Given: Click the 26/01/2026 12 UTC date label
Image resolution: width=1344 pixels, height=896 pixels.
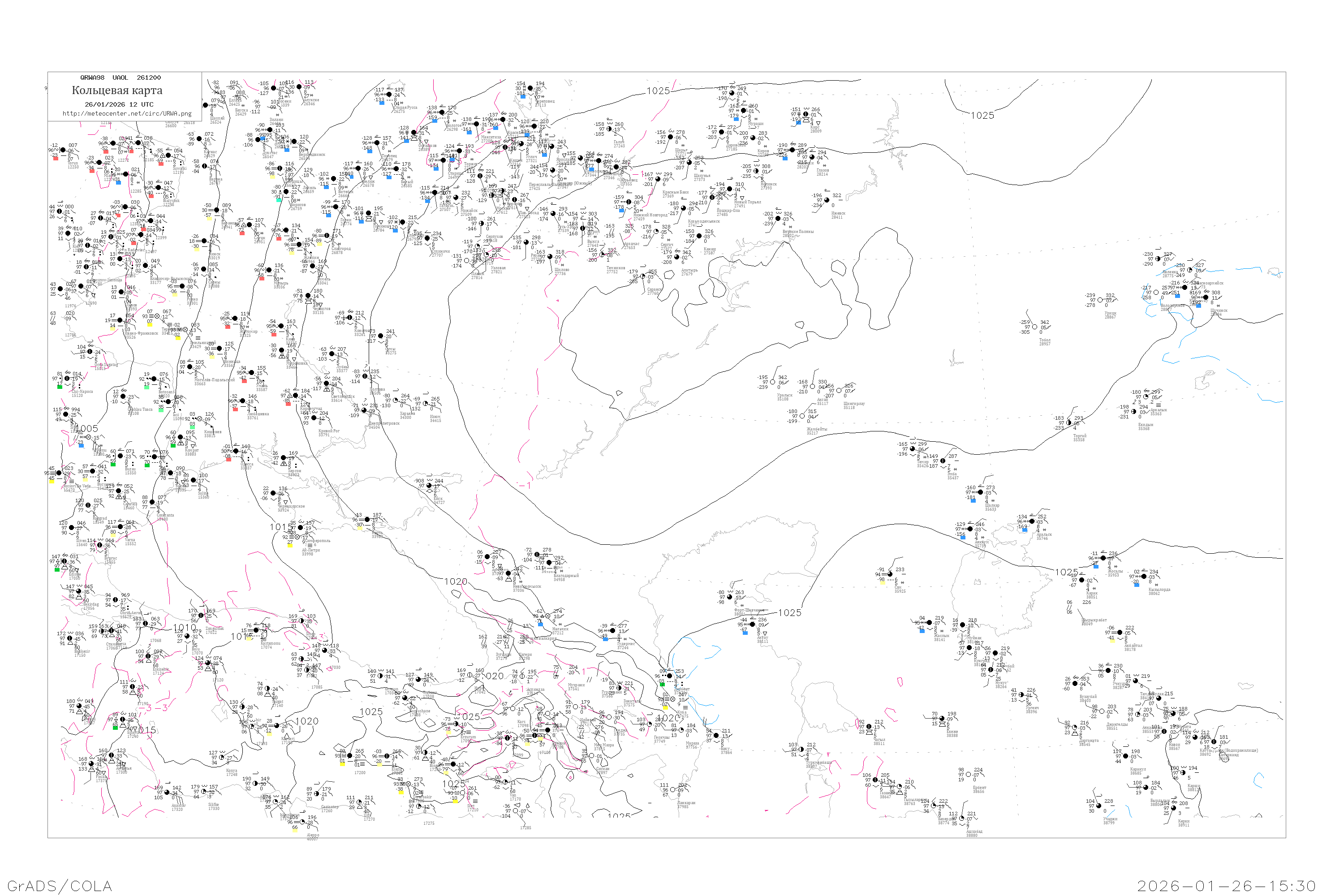Looking at the screenshot, I should point(119,104).
